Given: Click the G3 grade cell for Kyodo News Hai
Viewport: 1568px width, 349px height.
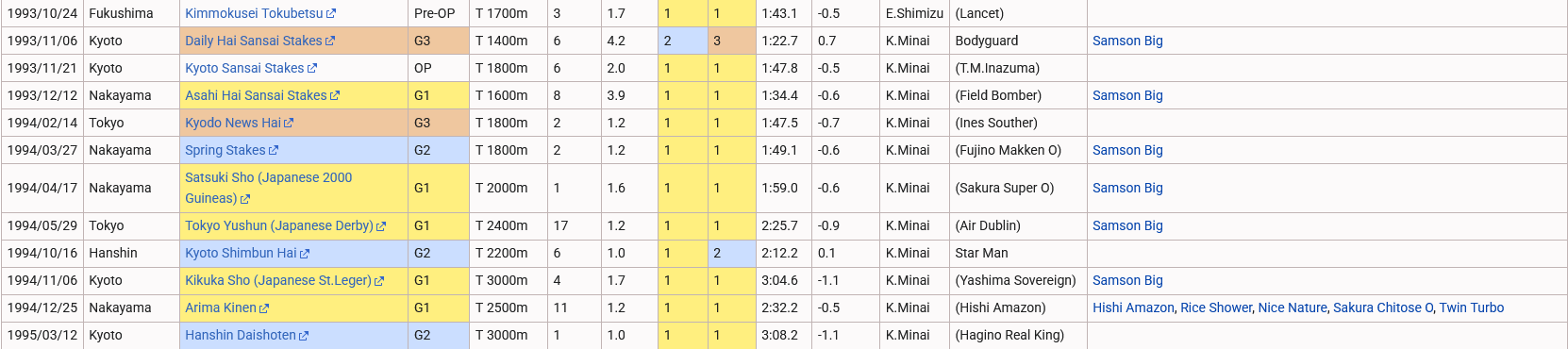Looking at the screenshot, I should coord(439,123).
